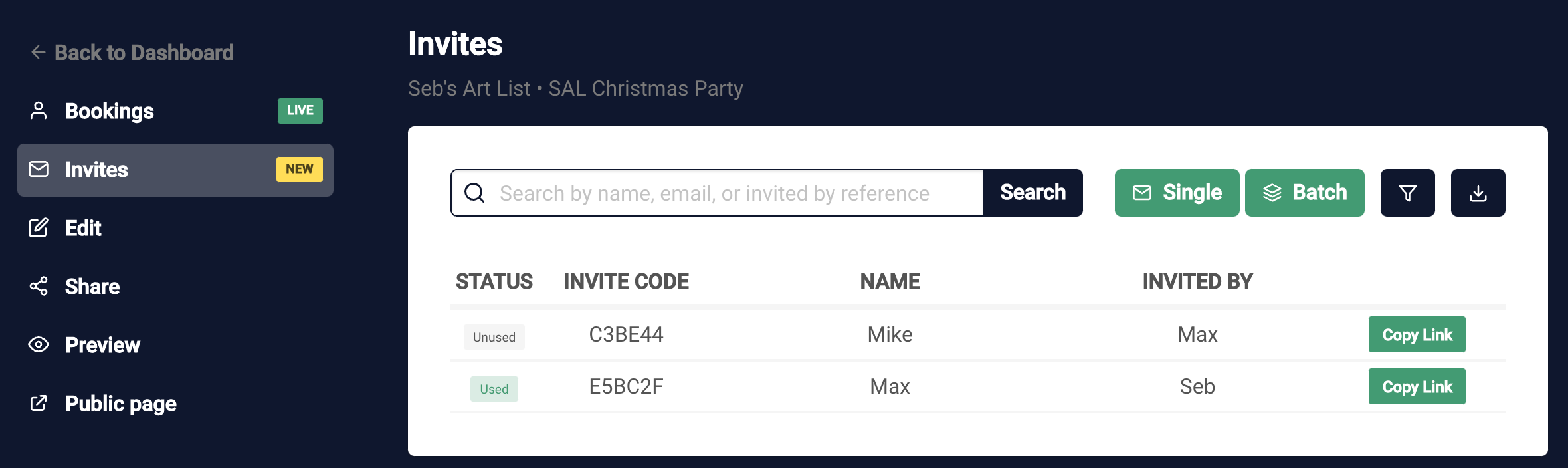Switch to the Bookings section
1568x468 pixels.
coord(110,111)
